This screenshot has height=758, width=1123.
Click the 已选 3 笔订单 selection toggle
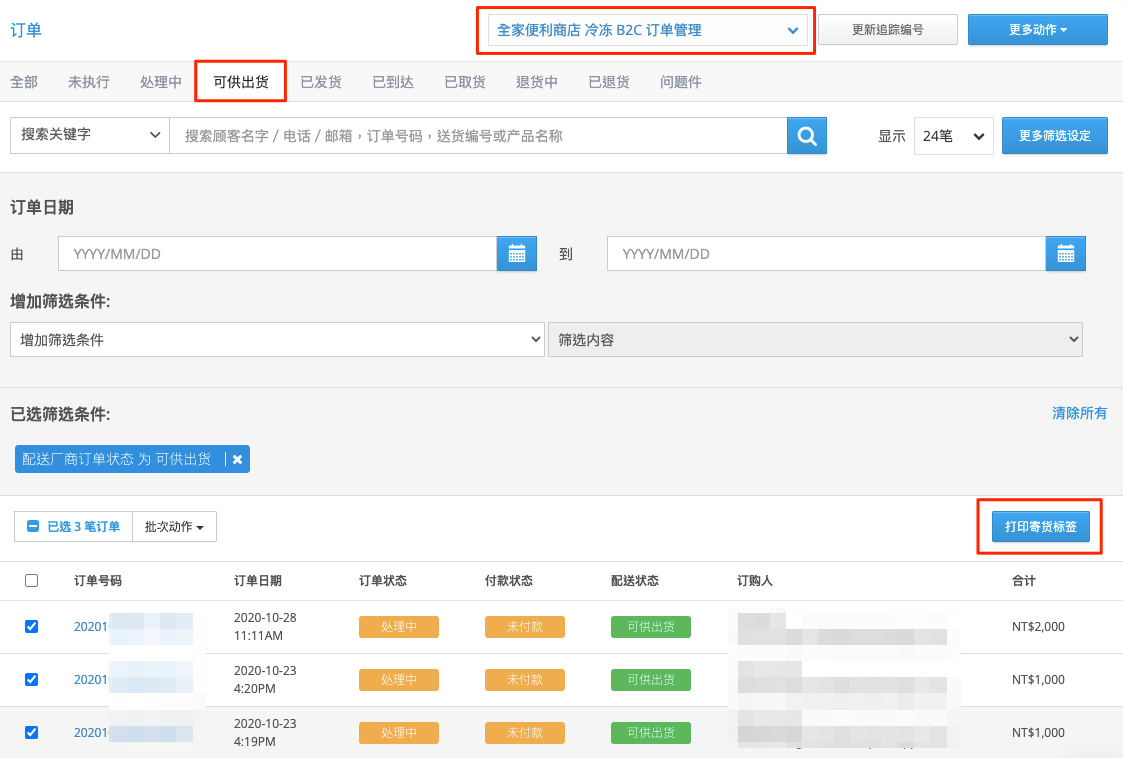pos(73,527)
